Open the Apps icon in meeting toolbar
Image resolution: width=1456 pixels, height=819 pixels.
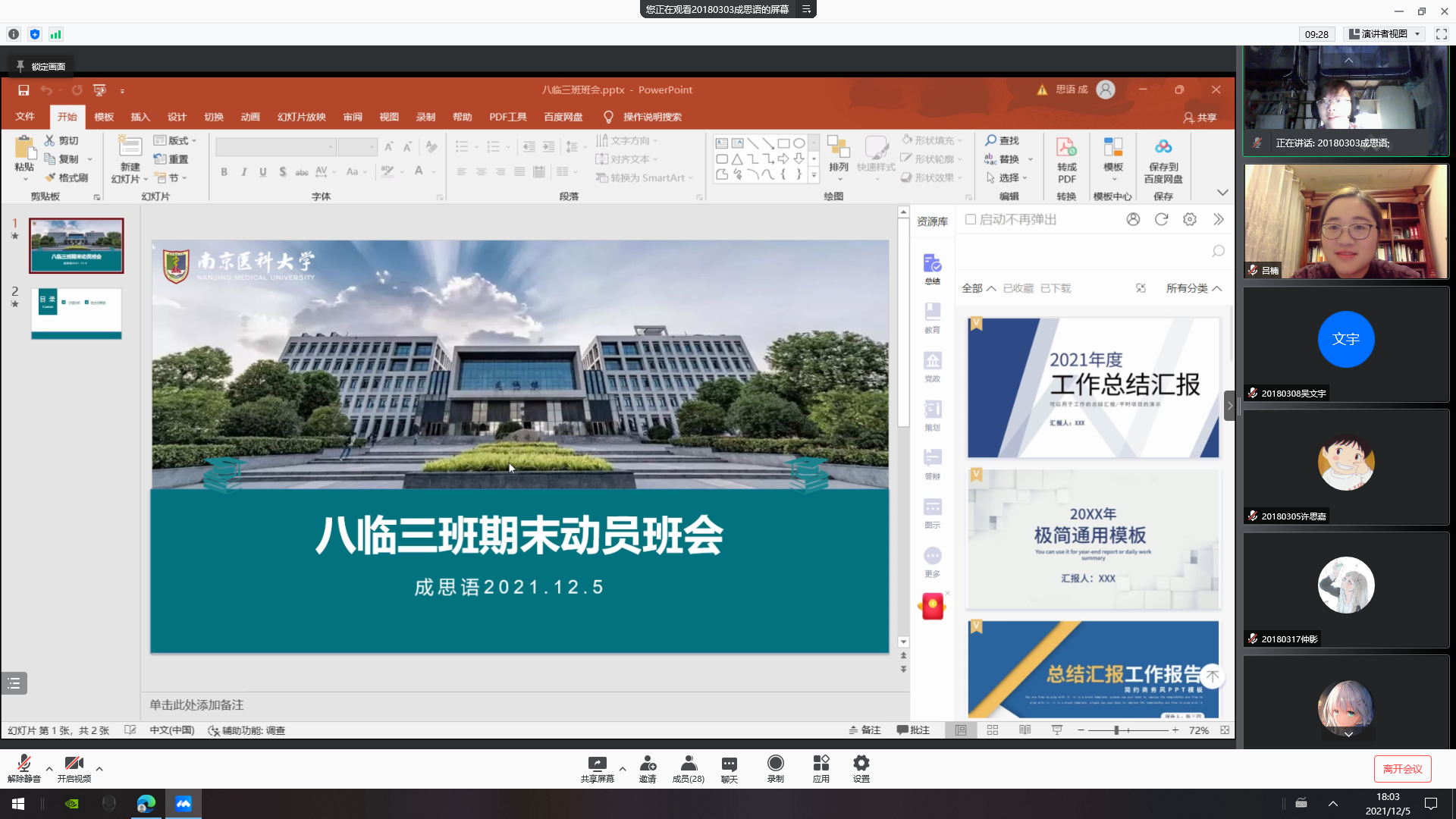(x=821, y=764)
